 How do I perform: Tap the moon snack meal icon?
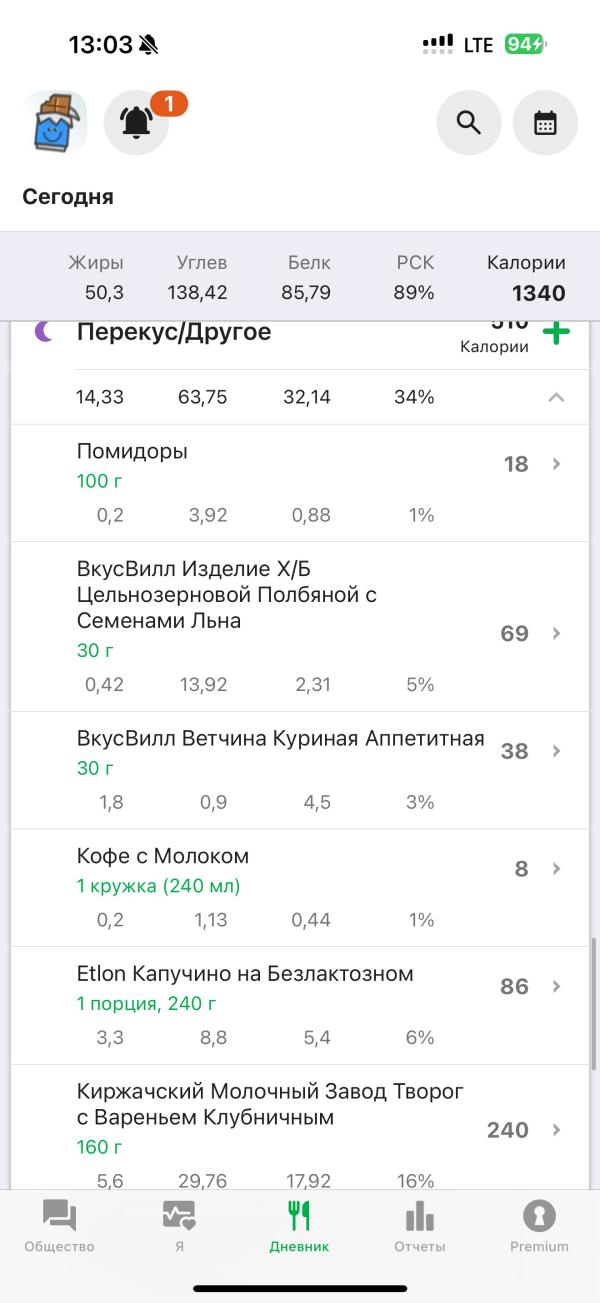[44, 332]
